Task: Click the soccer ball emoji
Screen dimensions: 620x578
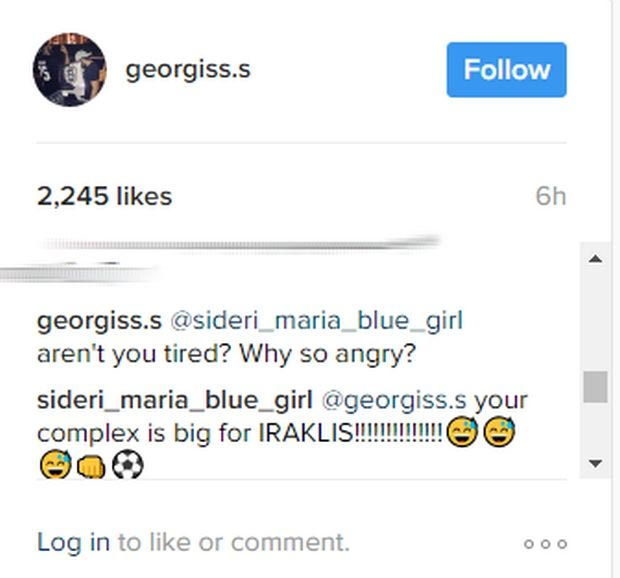Action: coord(129,466)
